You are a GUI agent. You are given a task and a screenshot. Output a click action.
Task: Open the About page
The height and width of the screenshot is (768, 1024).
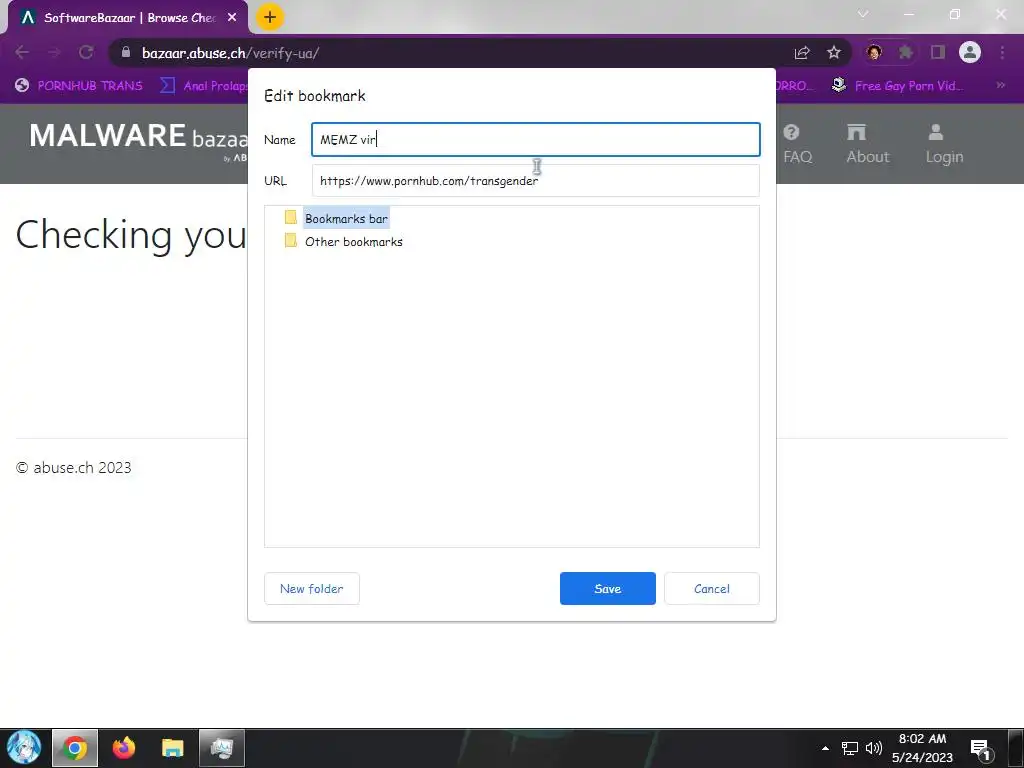click(x=868, y=144)
